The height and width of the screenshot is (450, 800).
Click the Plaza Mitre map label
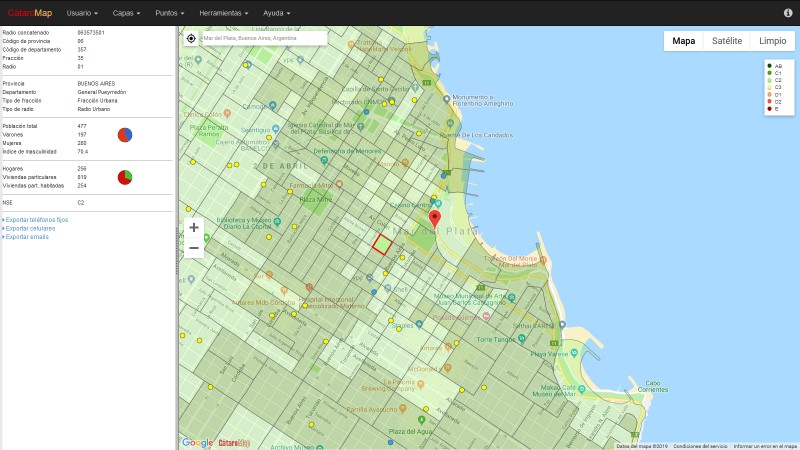[316, 199]
